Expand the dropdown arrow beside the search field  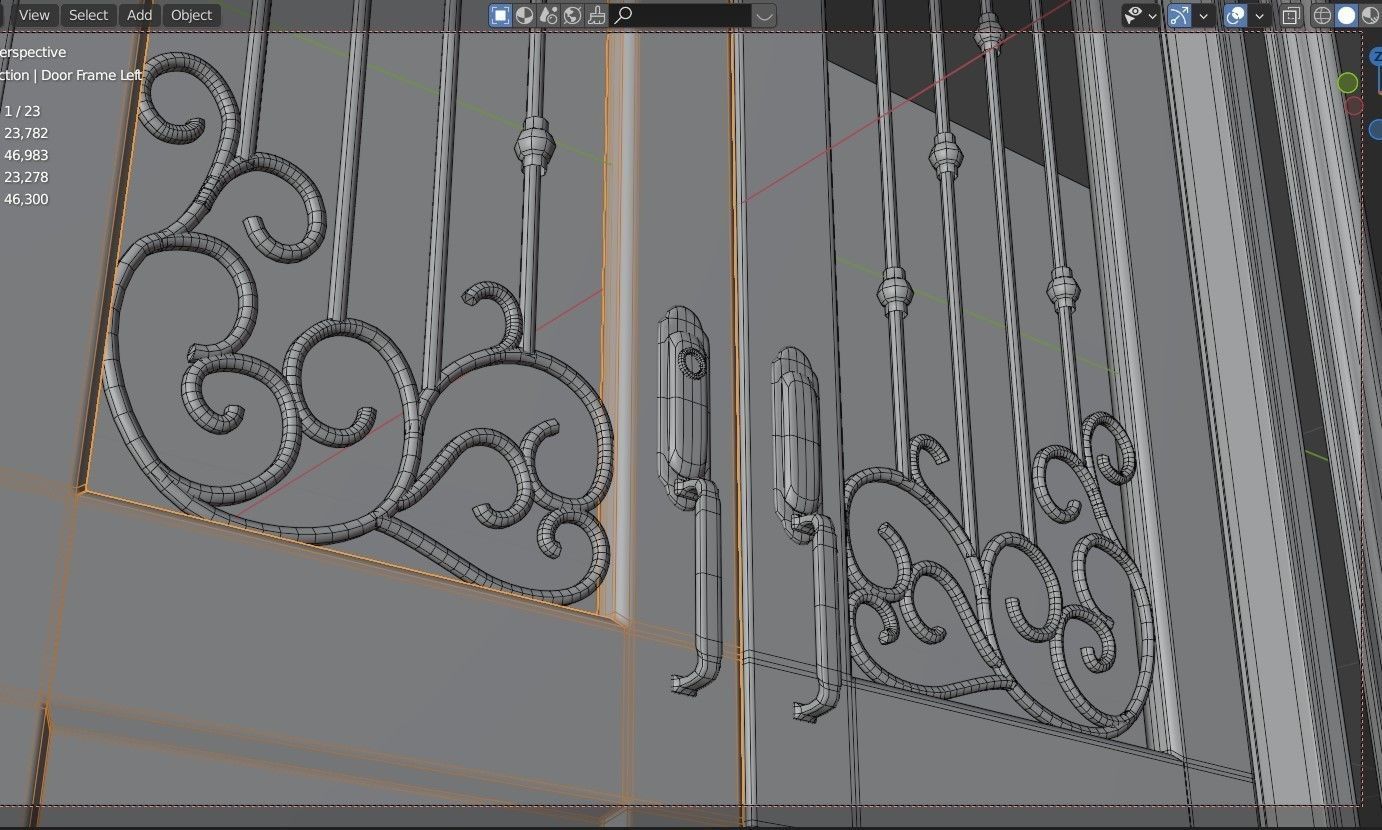tap(763, 15)
